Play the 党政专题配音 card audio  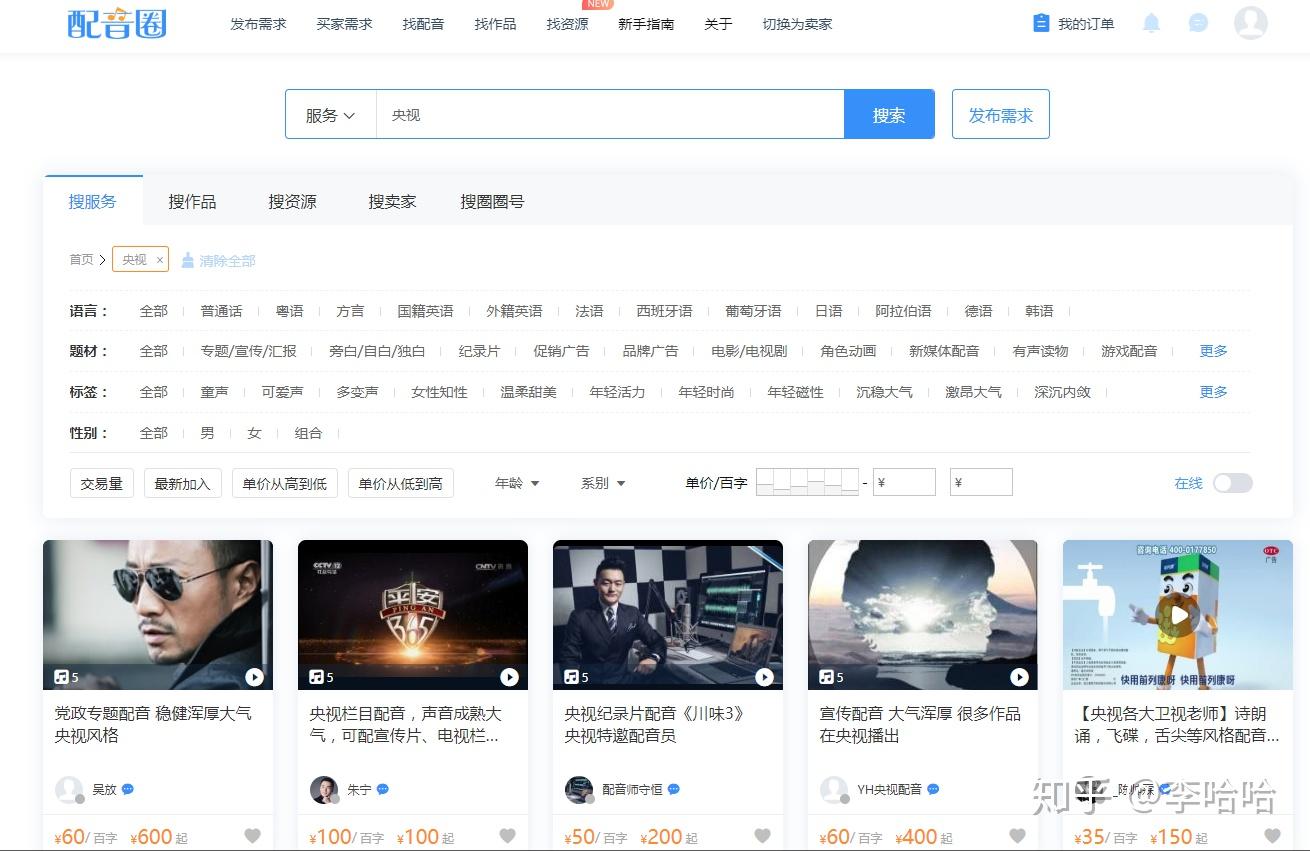(x=254, y=677)
